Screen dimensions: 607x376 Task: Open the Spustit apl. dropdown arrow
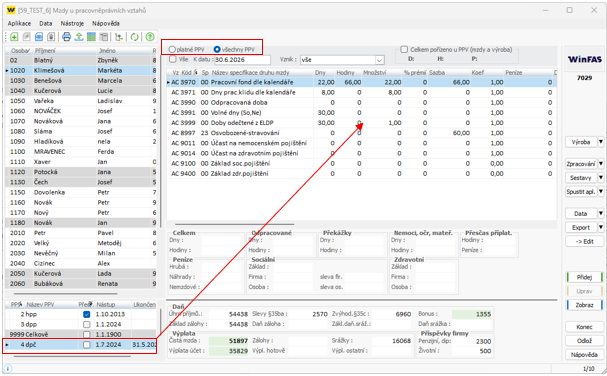601,192
